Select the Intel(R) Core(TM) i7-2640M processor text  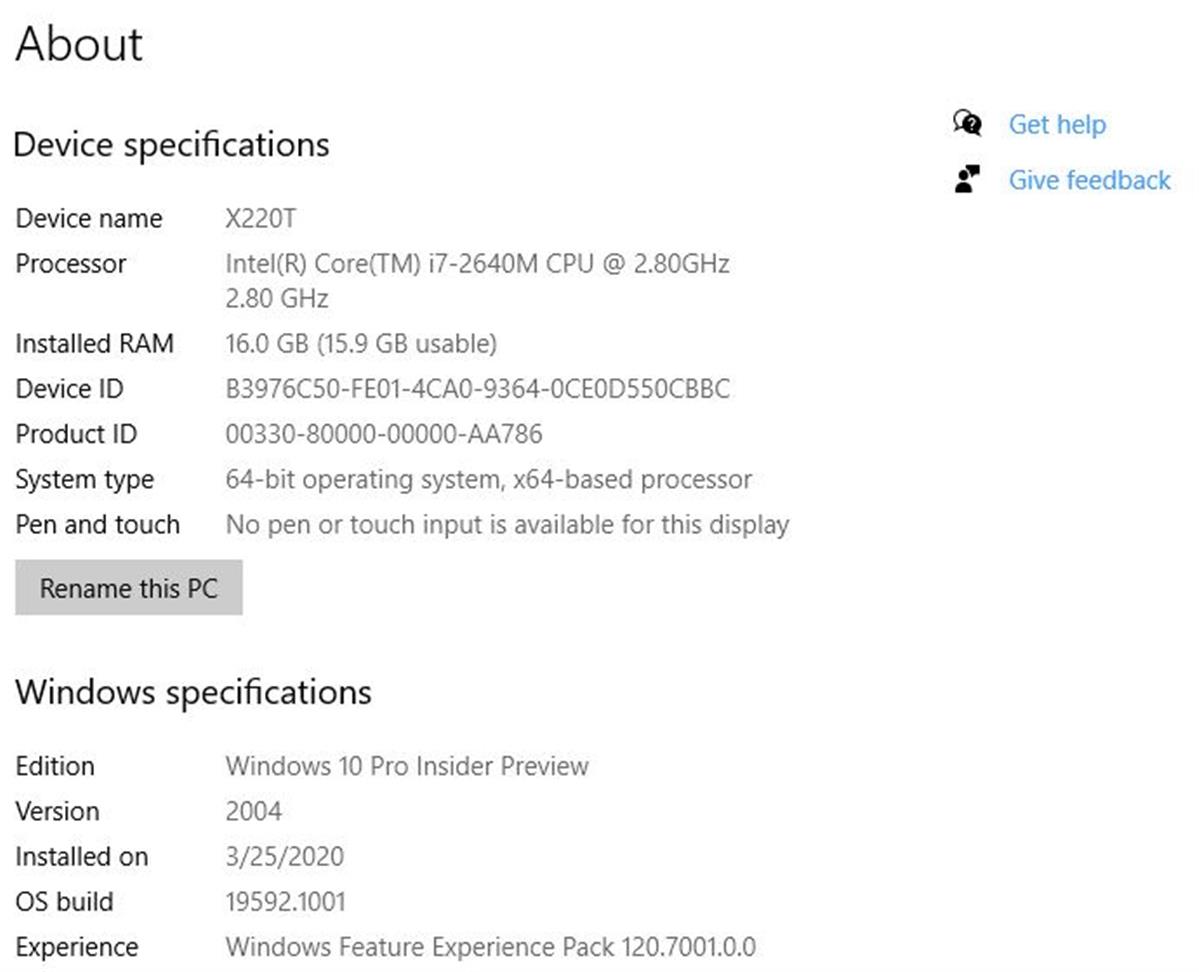point(477,264)
